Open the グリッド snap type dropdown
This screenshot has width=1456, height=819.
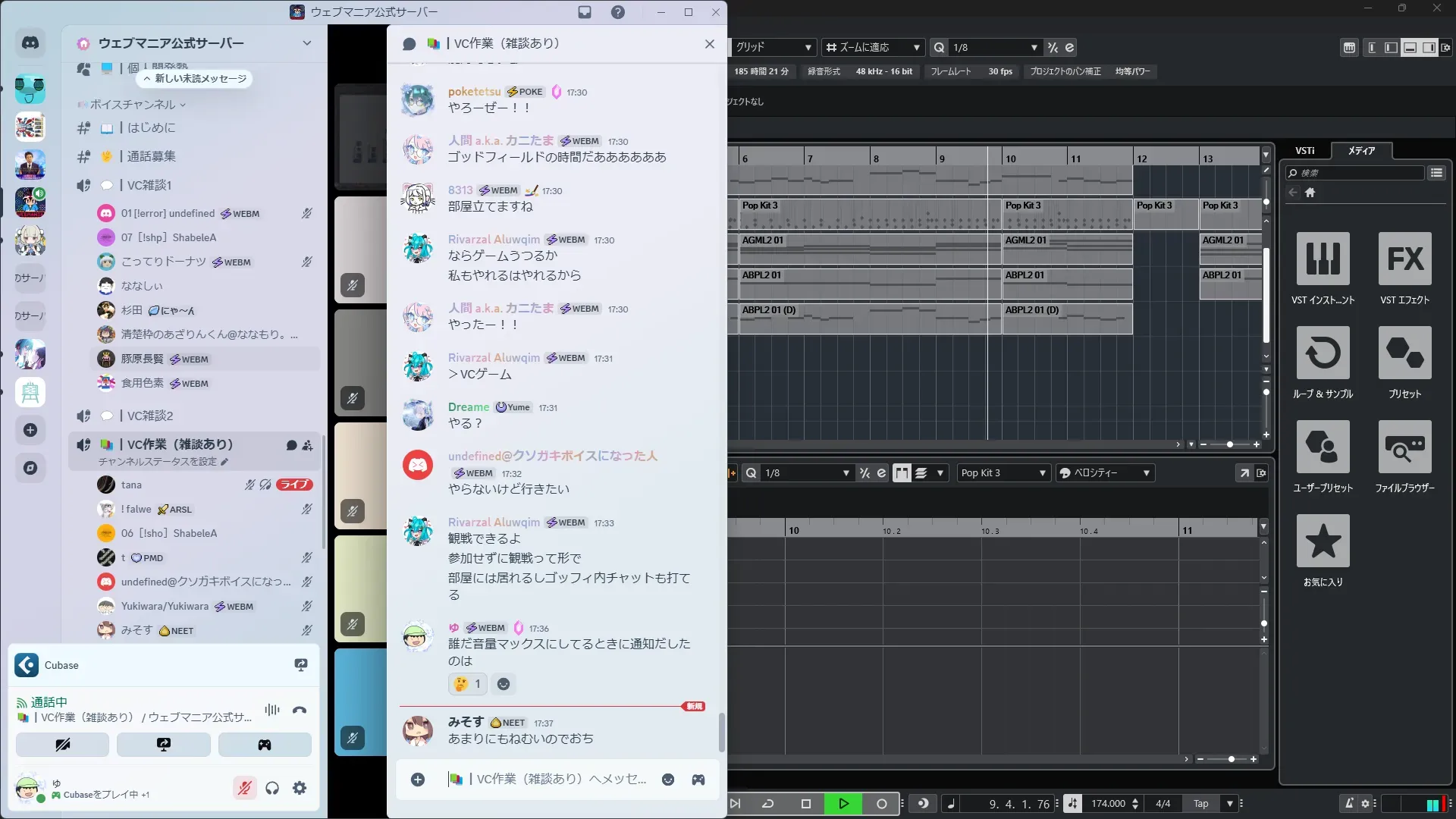pyautogui.click(x=773, y=47)
